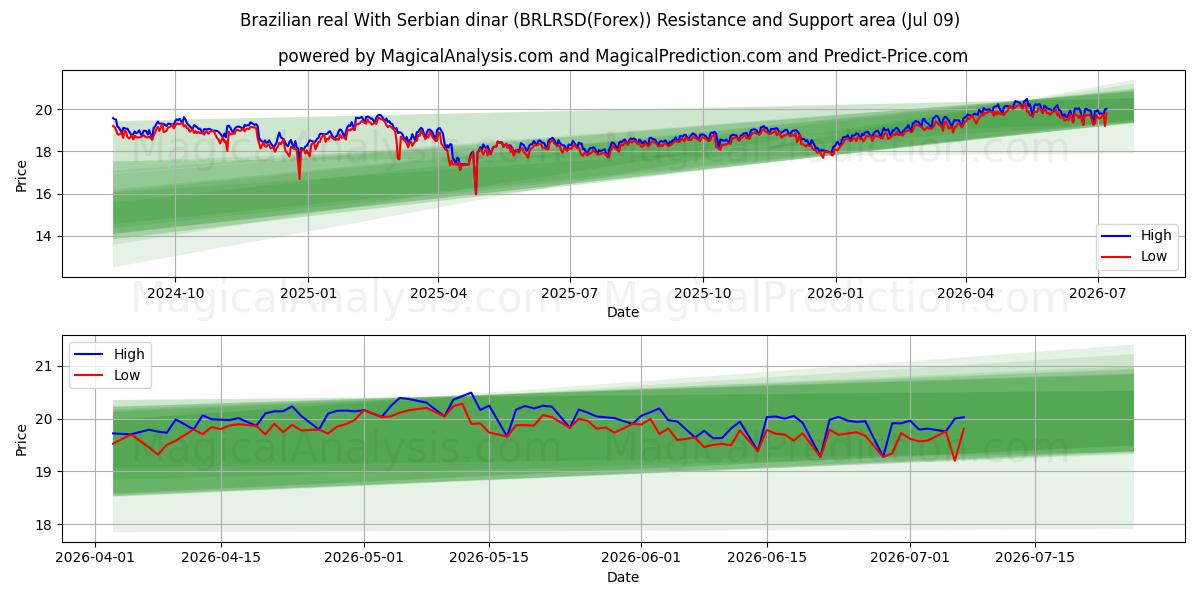
Task: Click the 2026-07-15 tick label
Action: (1037, 559)
